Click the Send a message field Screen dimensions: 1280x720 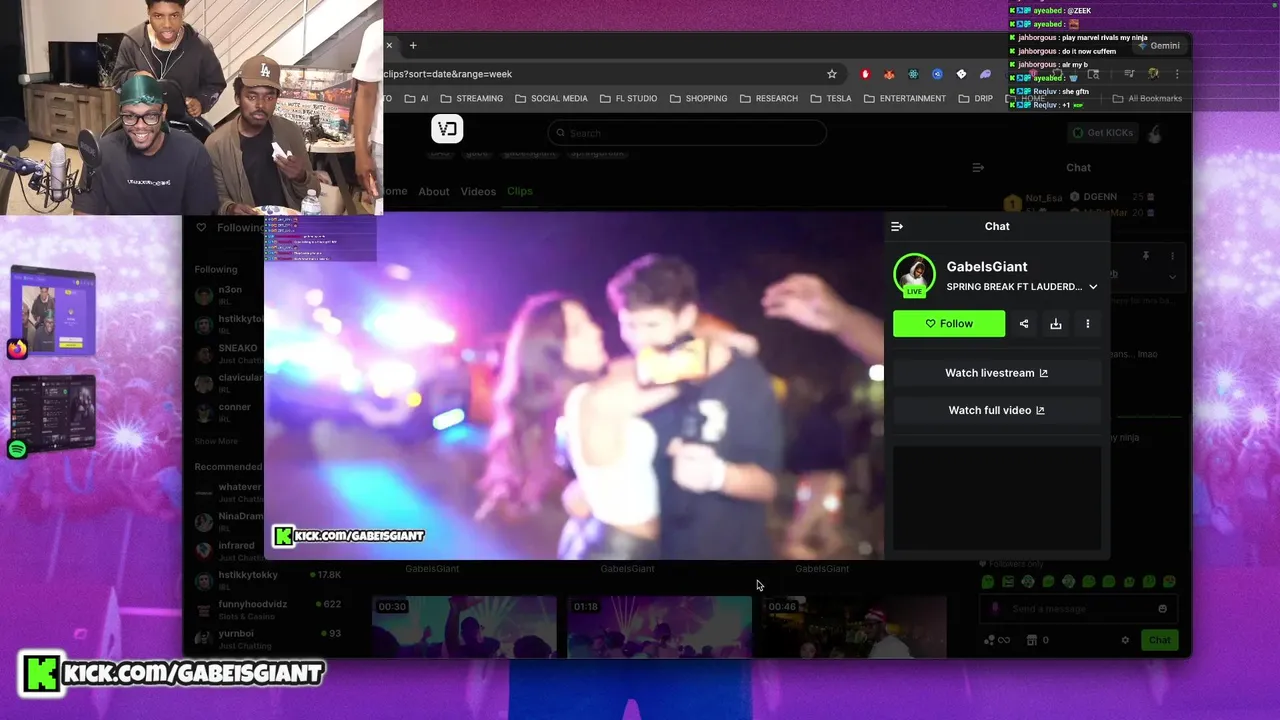[1079, 609]
